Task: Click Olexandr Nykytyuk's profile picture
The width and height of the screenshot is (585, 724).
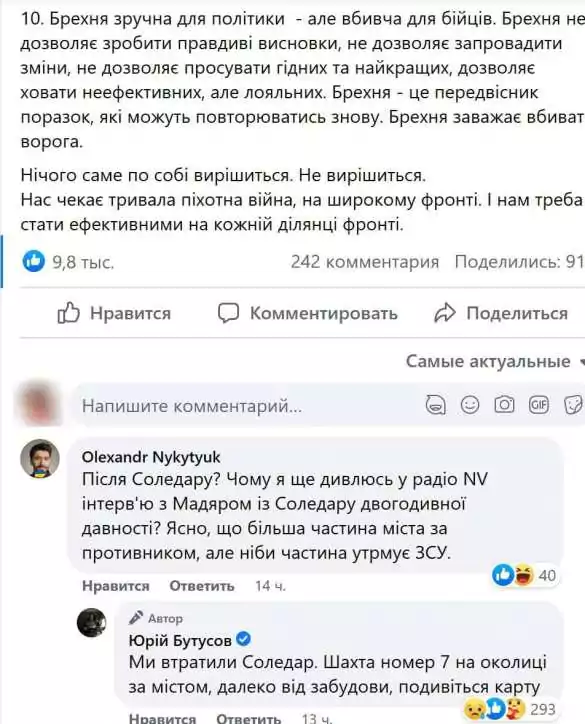Action: pyautogui.click(x=40, y=459)
